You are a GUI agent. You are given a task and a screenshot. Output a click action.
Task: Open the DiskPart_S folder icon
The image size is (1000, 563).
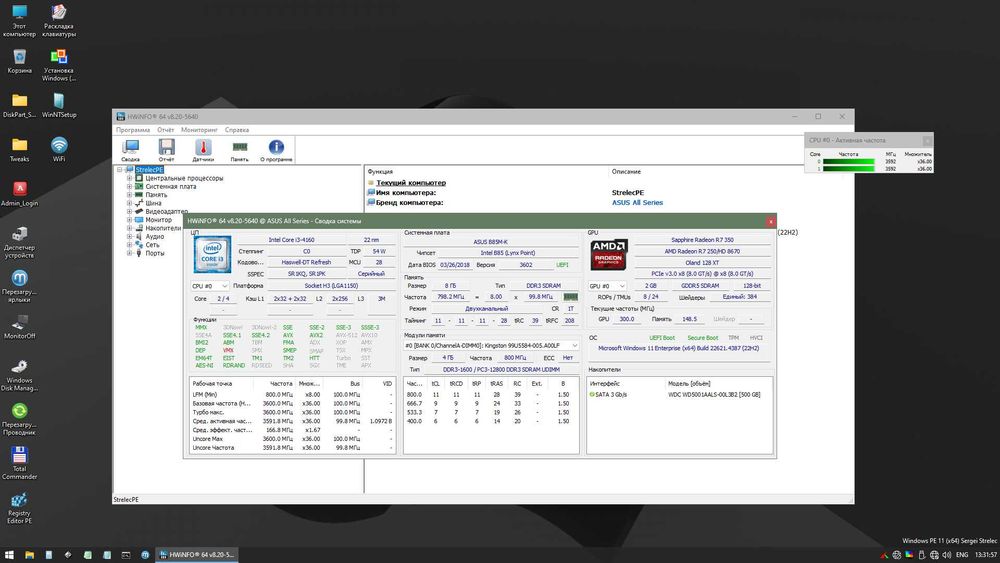click(x=19, y=105)
